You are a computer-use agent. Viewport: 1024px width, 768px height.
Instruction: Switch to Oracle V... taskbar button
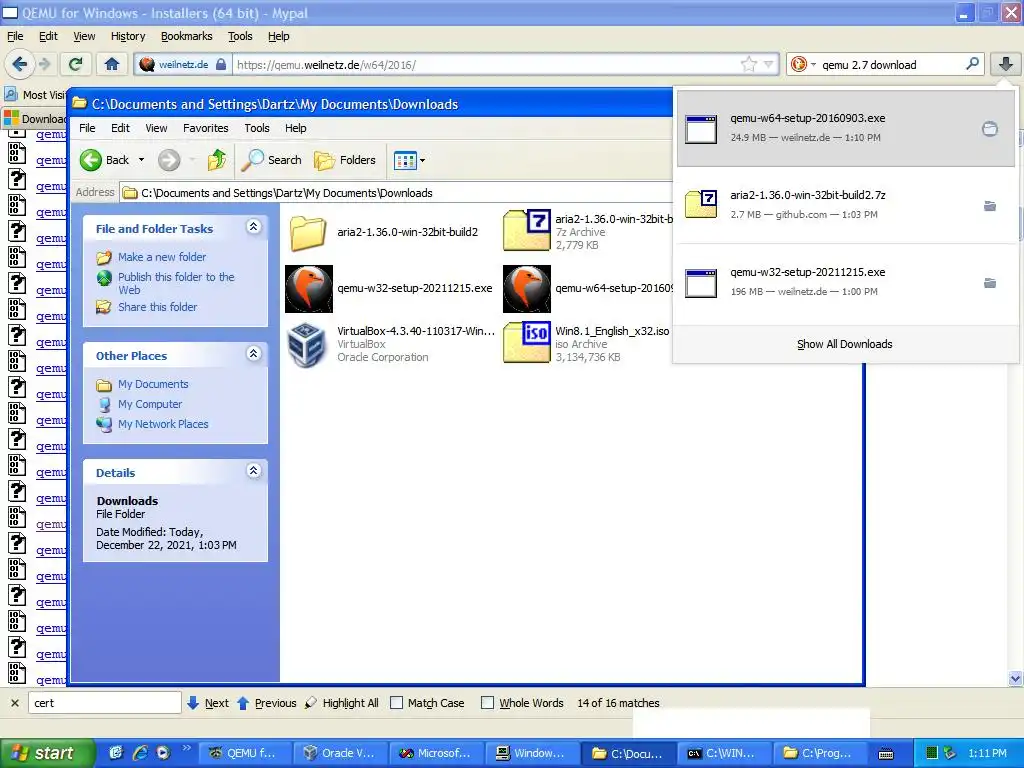[x=340, y=753]
